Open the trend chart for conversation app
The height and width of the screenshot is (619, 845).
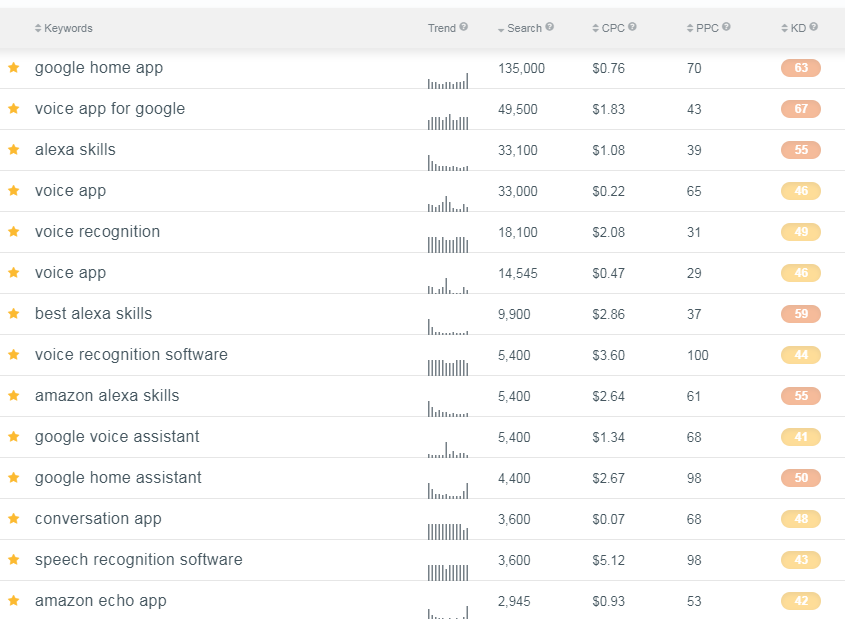[x=448, y=531]
